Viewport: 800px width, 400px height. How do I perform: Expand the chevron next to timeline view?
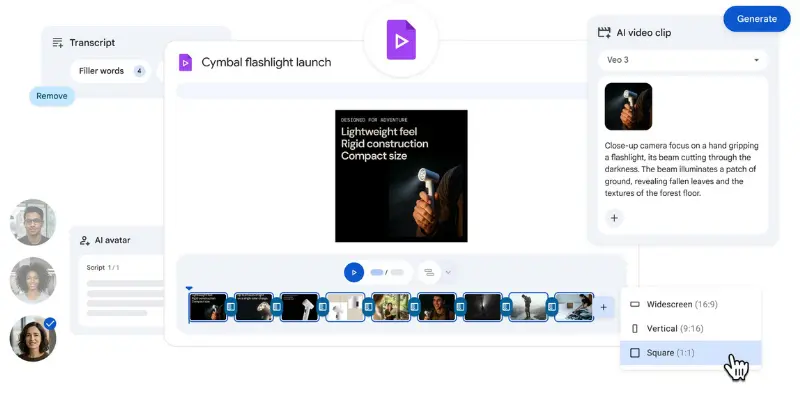[448, 272]
